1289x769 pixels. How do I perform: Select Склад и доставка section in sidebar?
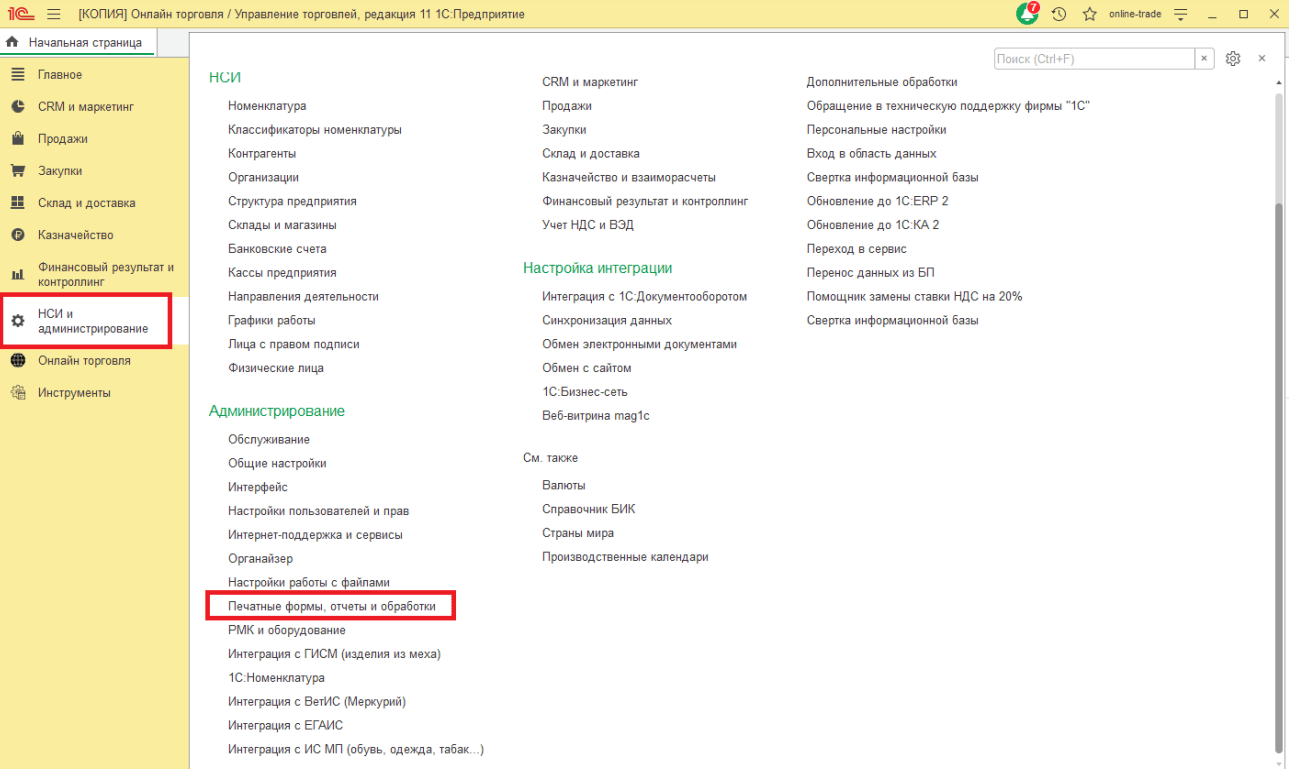click(87, 203)
